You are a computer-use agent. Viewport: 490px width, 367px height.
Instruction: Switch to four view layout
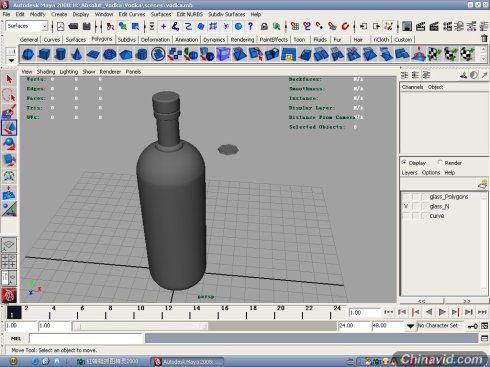coord(9,261)
